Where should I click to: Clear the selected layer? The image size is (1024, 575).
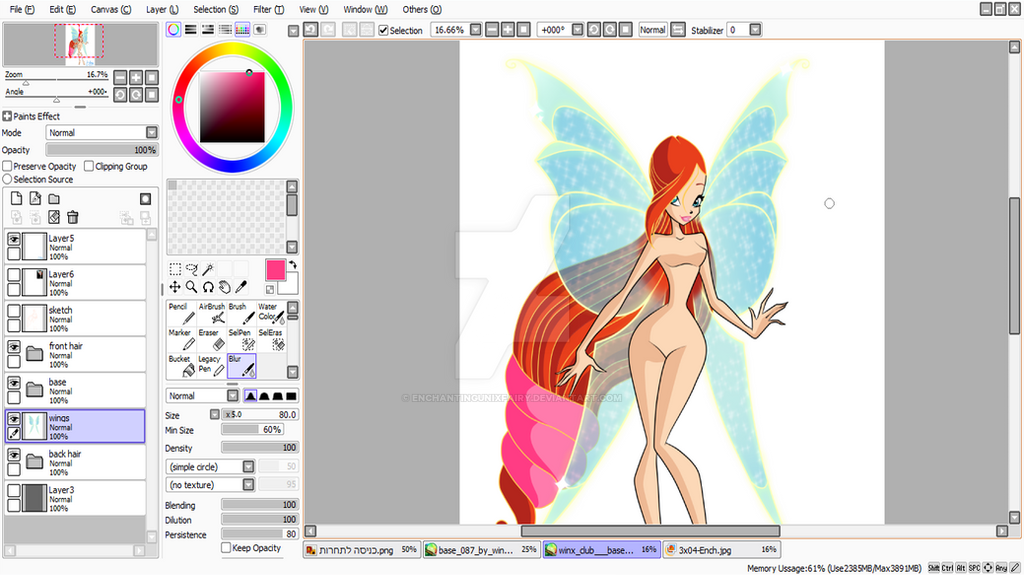(x=54, y=217)
